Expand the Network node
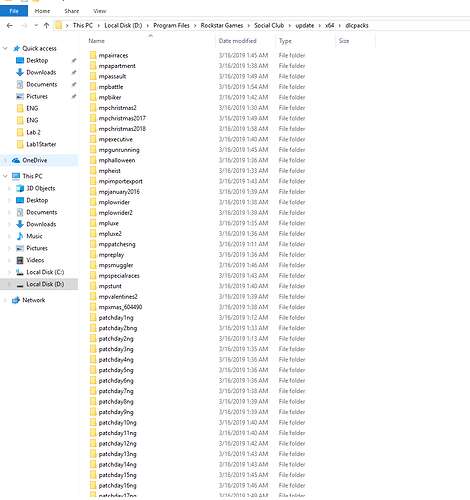This screenshot has width=470, height=500. pyautogui.click(x=5, y=300)
